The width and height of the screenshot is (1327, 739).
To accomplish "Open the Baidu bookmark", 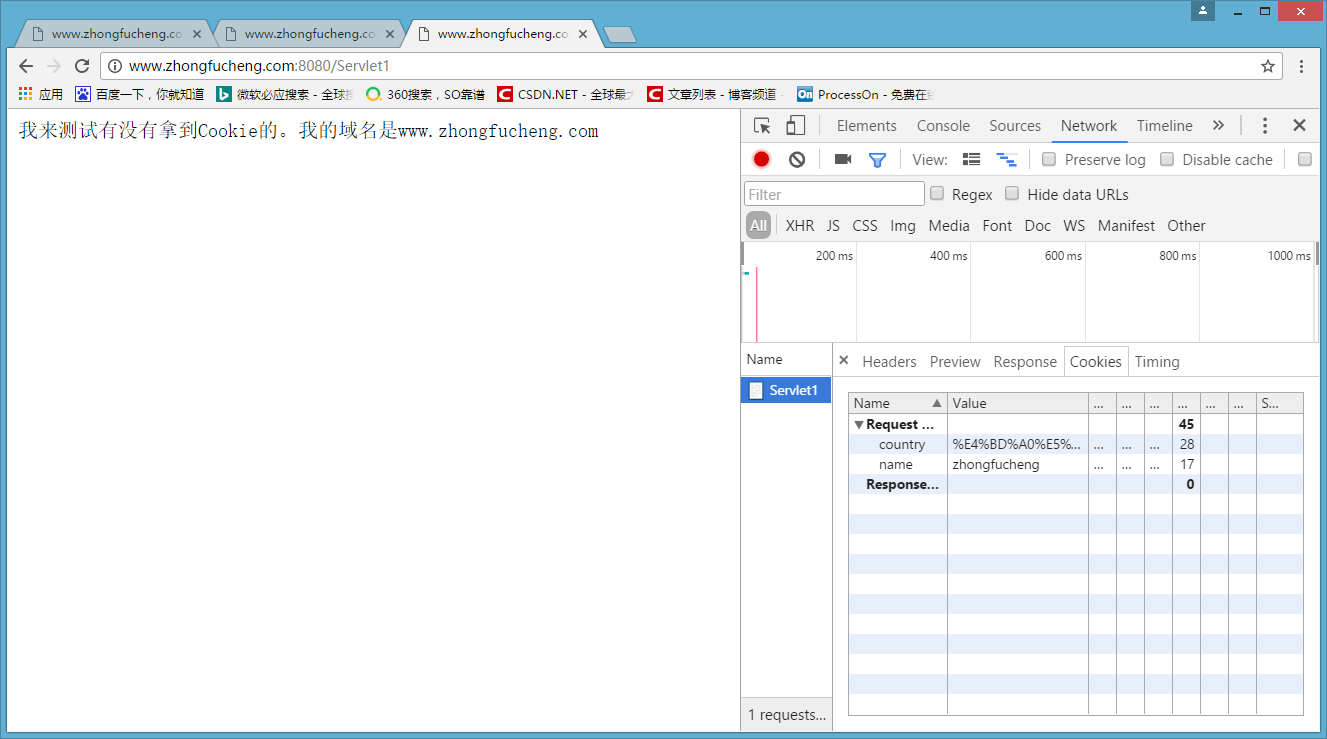I will coord(140,94).
